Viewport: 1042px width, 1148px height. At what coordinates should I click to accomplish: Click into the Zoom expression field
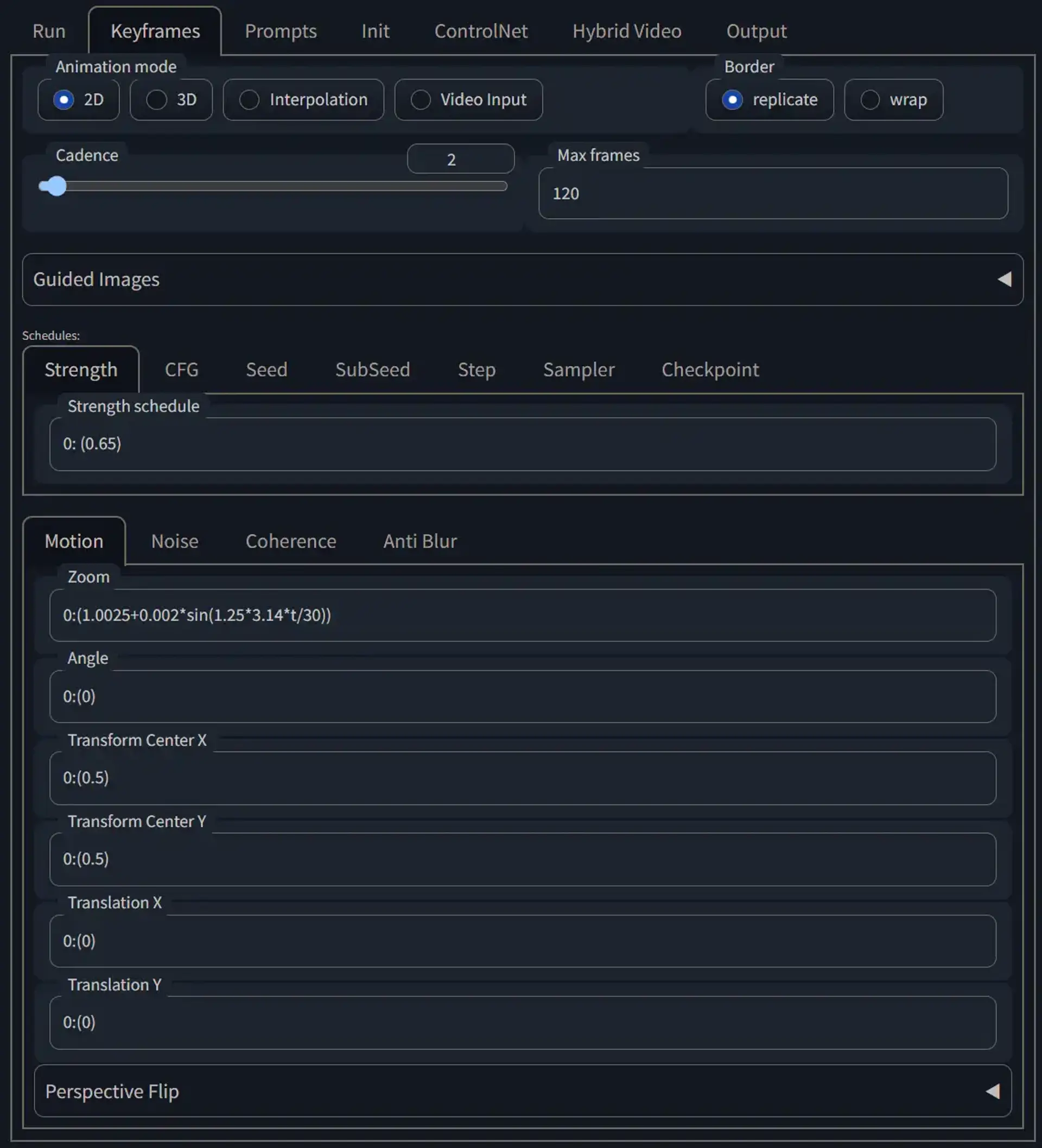coord(522,615)
